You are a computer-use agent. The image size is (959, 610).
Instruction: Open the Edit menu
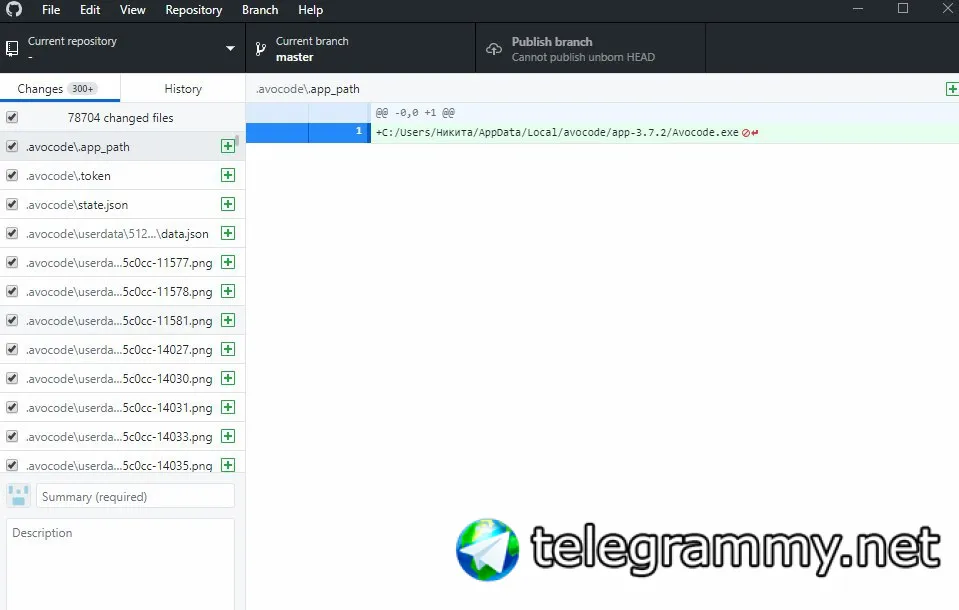[x=90, y=10]
